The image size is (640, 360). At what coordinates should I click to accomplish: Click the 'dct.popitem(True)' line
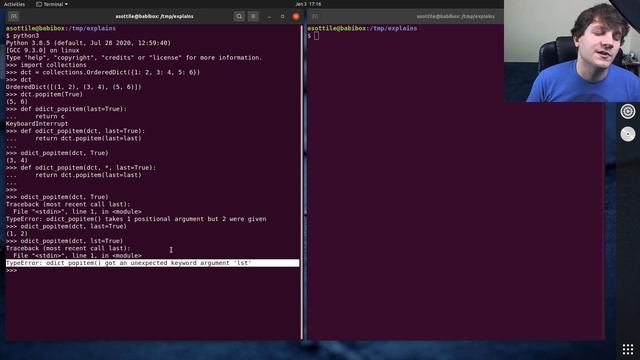click(44, 94)
